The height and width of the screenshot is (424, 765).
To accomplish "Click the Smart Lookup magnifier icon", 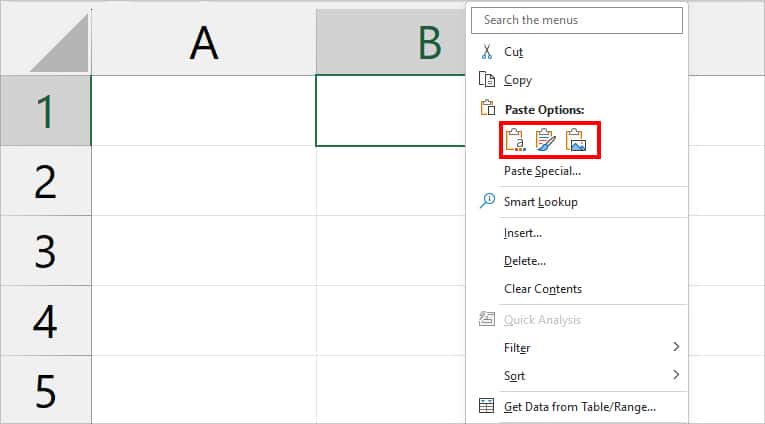I will coord(487,201).
